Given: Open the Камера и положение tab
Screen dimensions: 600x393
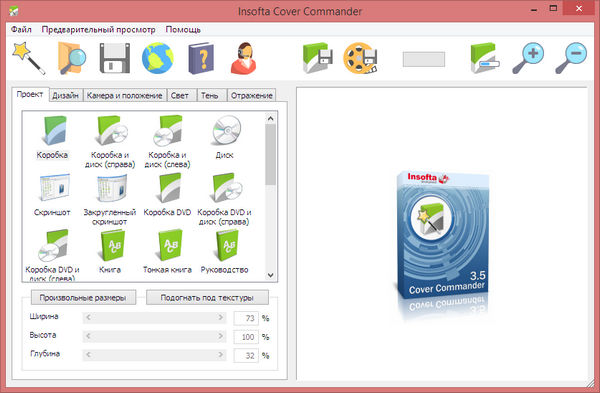Looking at the screenshot, I should click(125, 96).
